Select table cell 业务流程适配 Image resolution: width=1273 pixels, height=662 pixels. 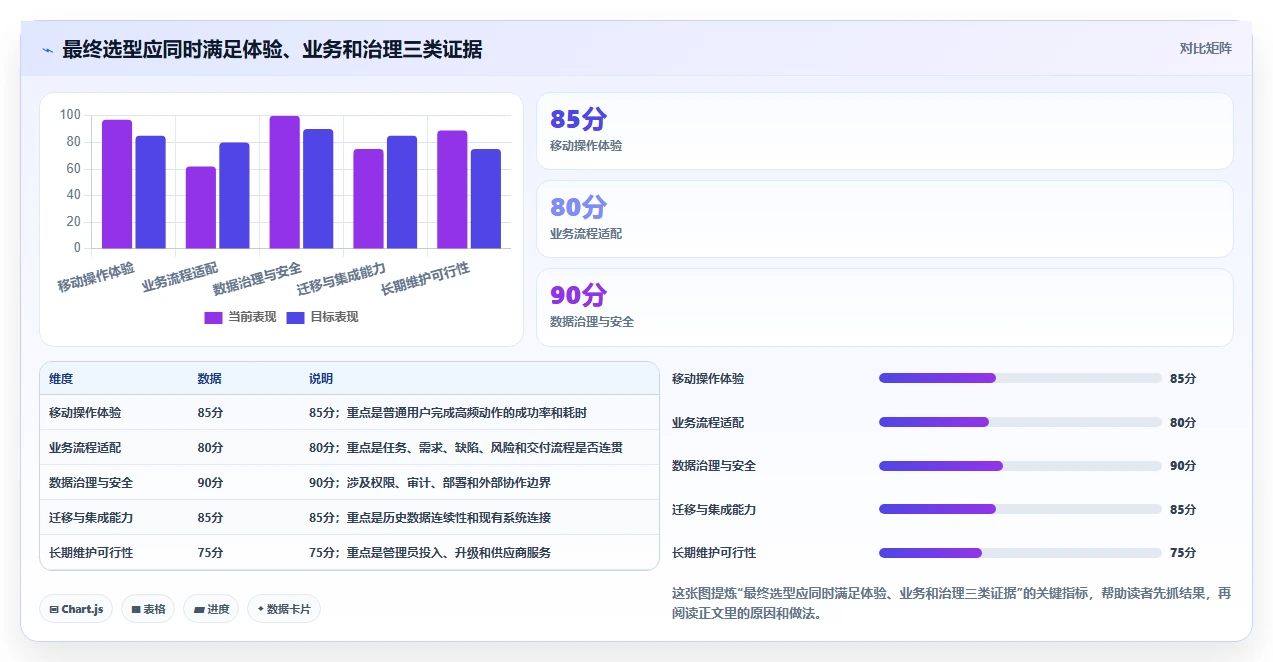(85, 447)
